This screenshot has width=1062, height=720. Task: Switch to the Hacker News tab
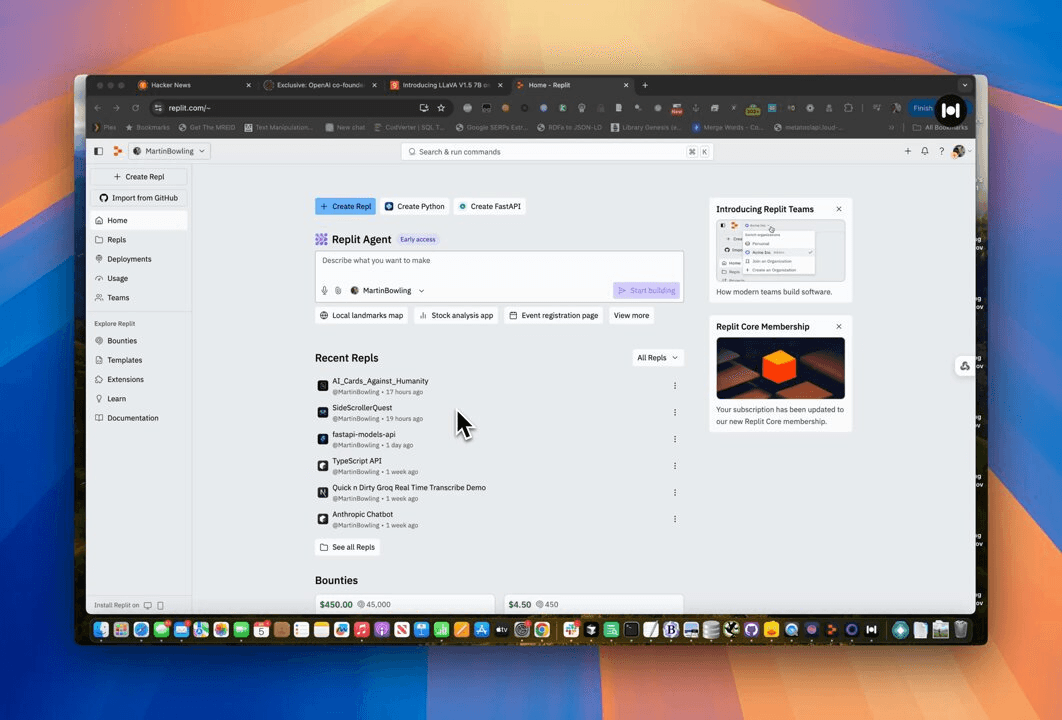coord(171,85)
